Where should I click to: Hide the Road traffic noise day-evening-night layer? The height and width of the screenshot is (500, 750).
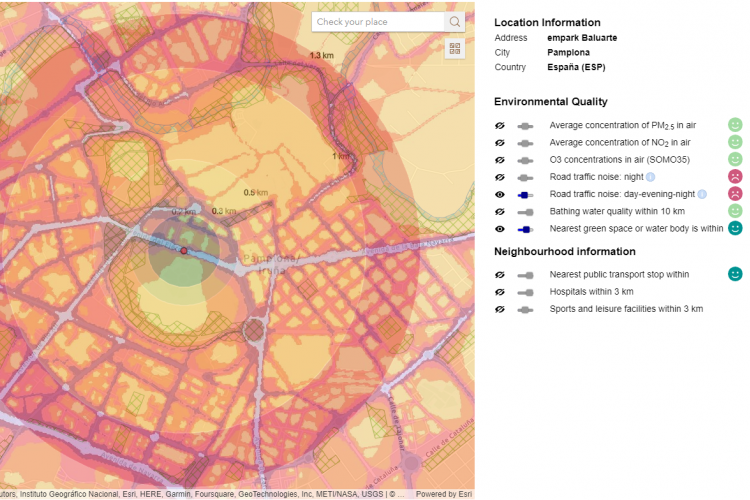pyautogui.click(x=500, y=195)
